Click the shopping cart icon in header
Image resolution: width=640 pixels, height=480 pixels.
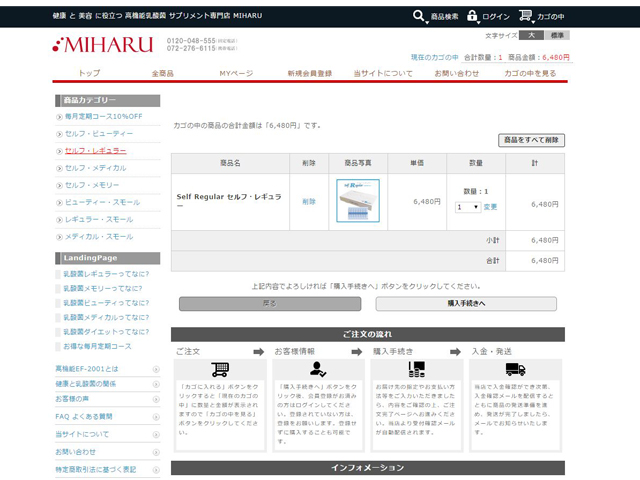coord(525,16)
